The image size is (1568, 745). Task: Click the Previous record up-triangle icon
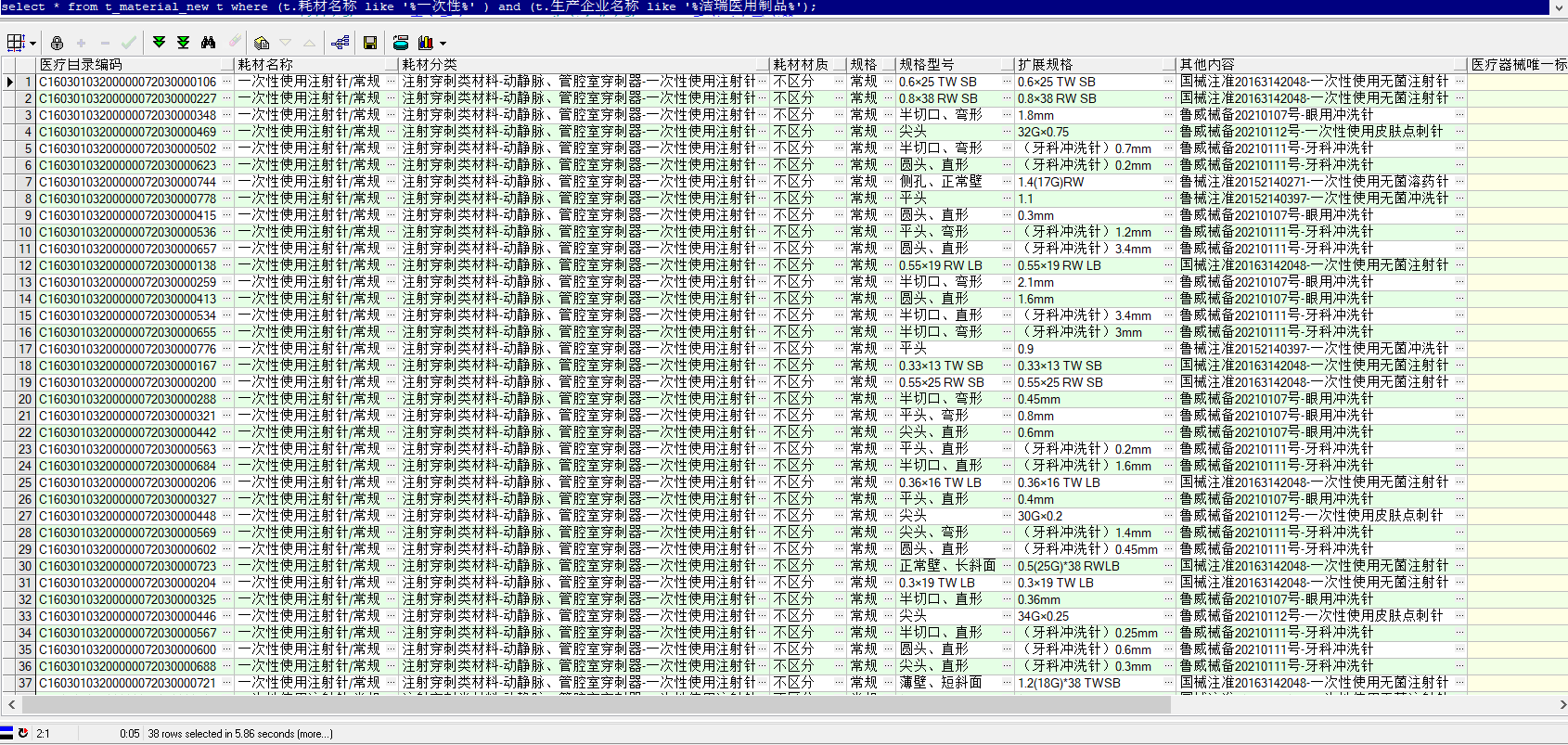(x=309, y=43)
